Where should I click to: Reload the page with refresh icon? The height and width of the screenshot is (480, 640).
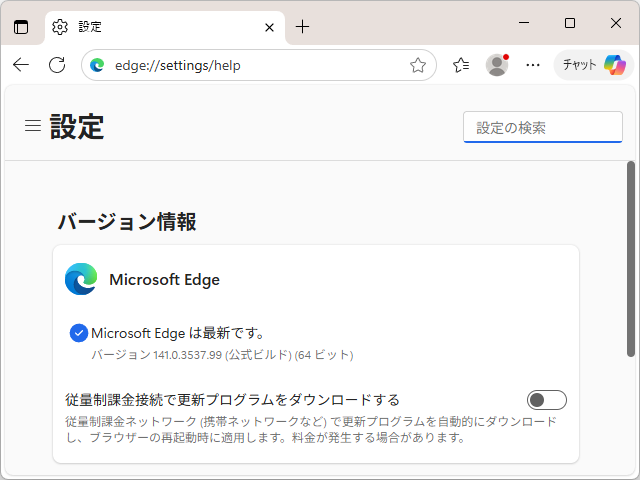(x=57, y=65)
